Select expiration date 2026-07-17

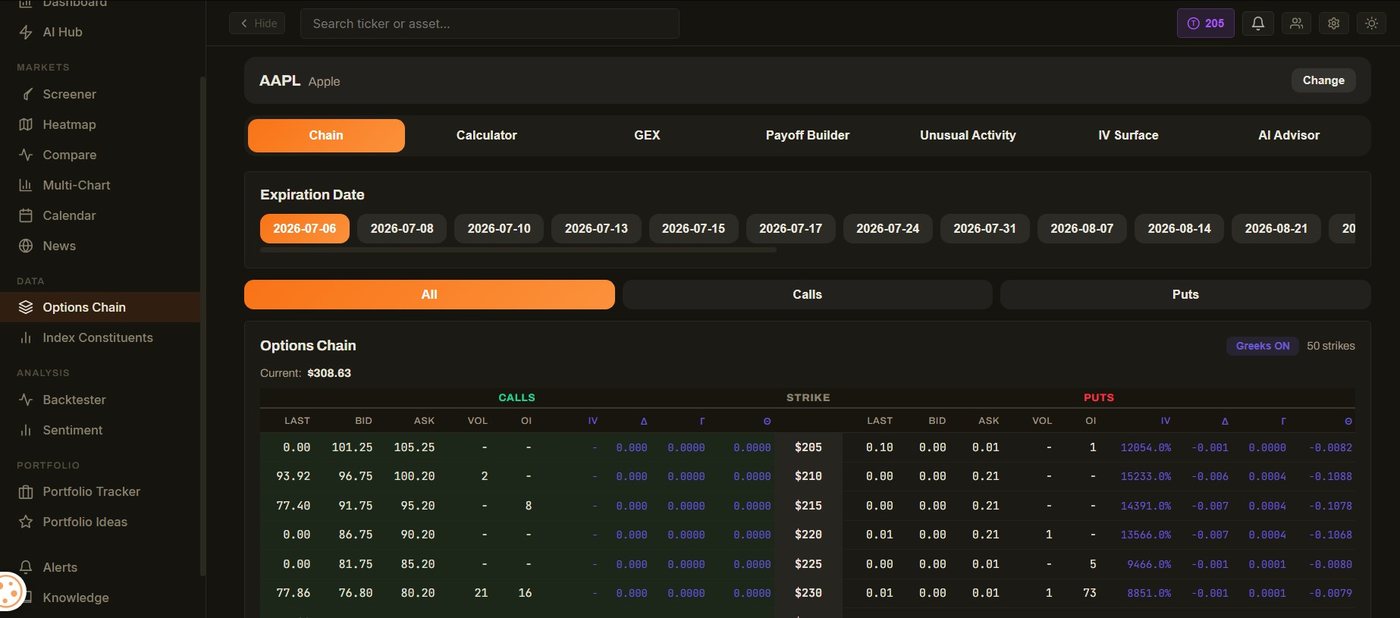[x=790, y=228]
